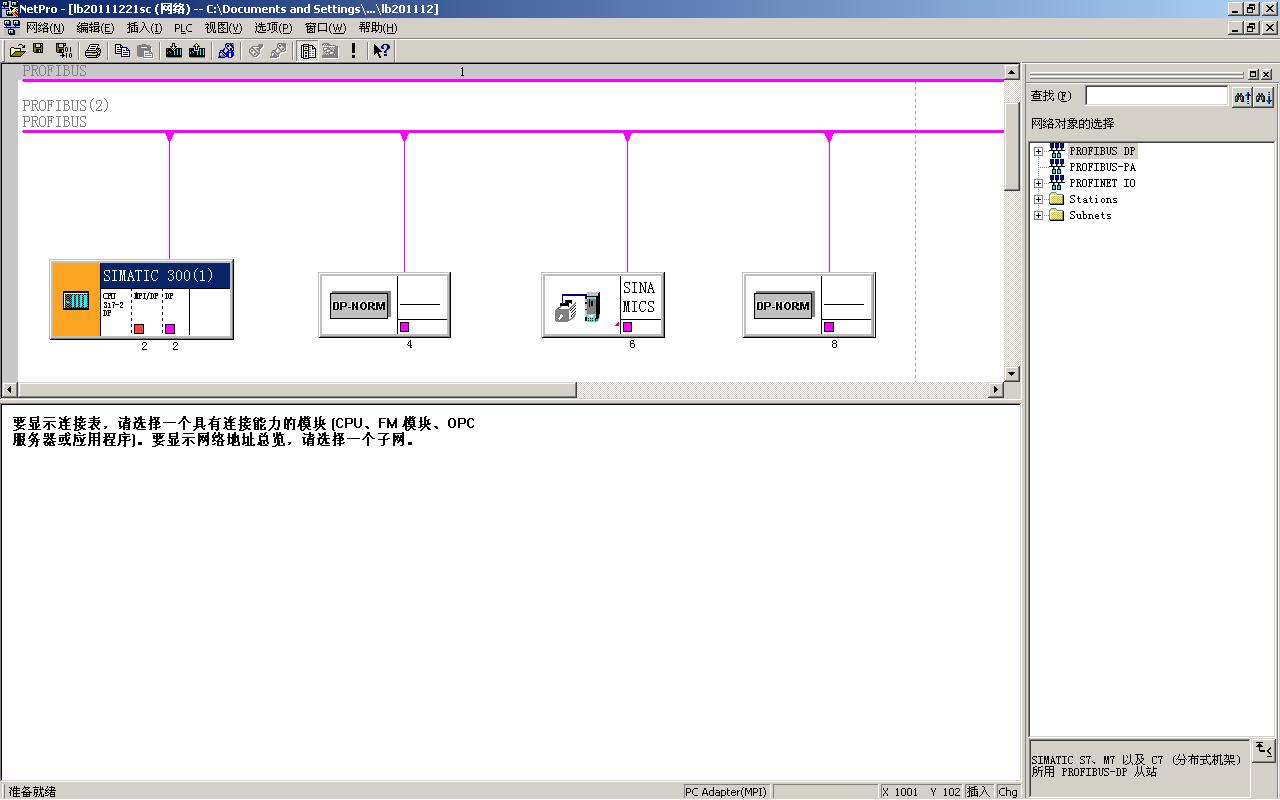The height and width of the screenshot is (800, 1280).
Task: Click the magenta square of the address 8 slave
Action: tap(829, 327)
